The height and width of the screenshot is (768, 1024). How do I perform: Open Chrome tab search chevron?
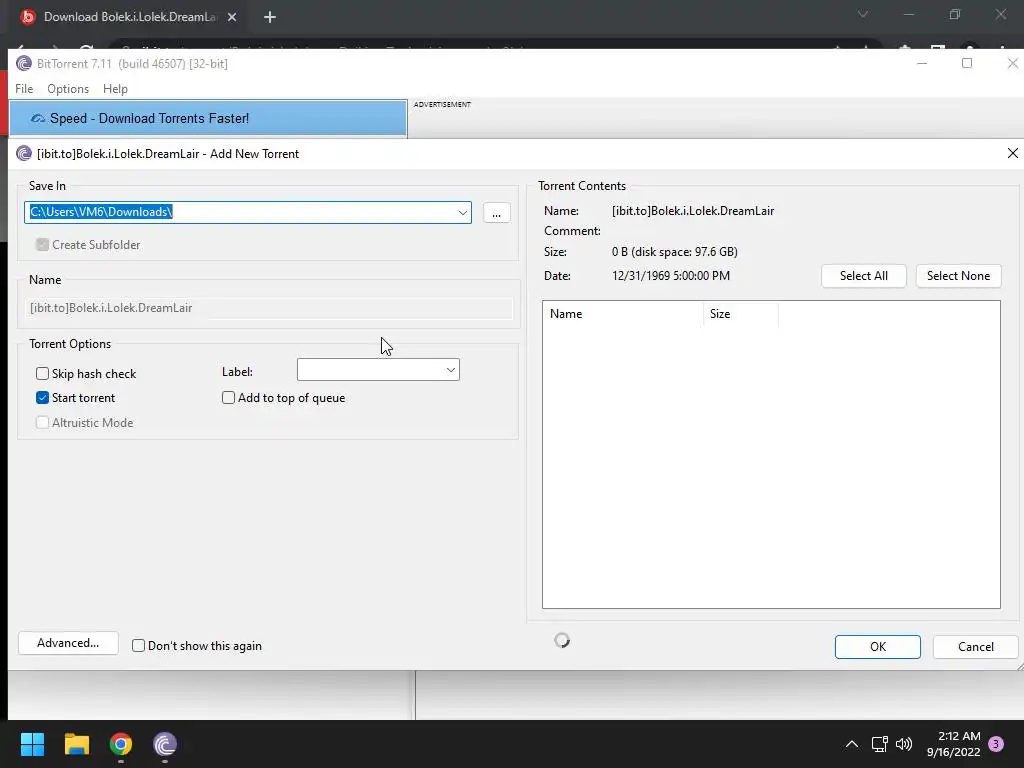[863, 14]
